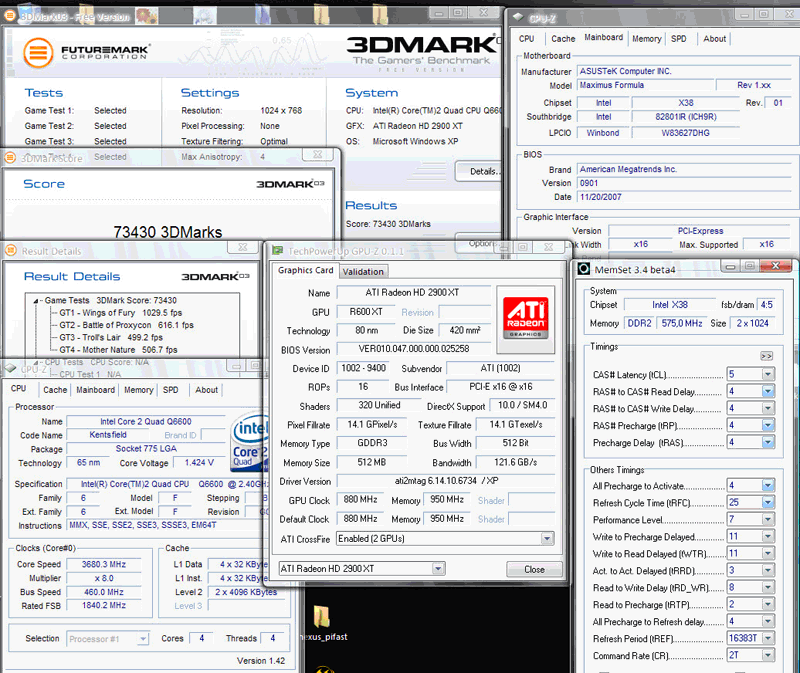
Task: Select the Mainboard tab above the Motherboard section
Action: tap(604, 37)
